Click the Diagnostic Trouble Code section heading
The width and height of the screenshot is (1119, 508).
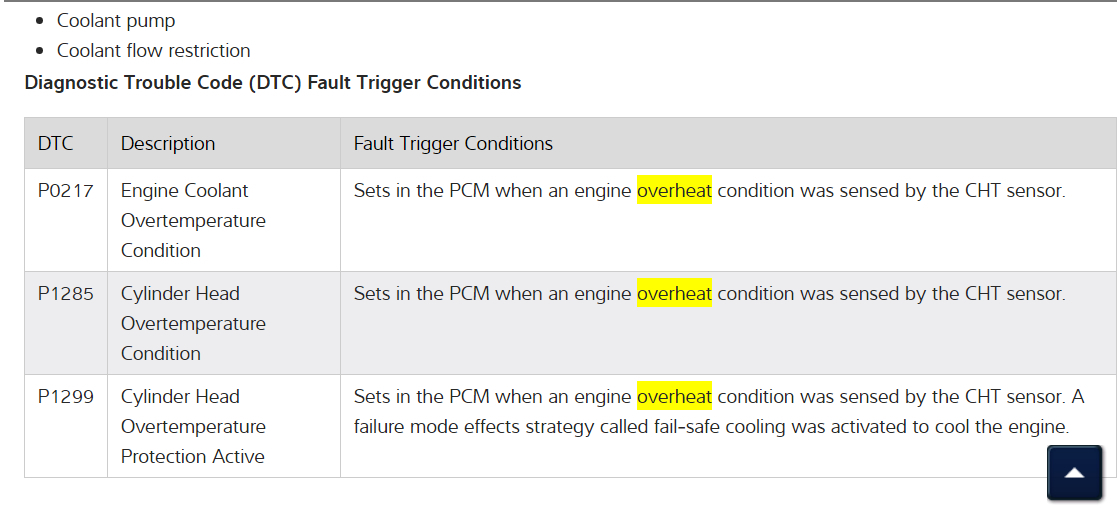(273, 82)
